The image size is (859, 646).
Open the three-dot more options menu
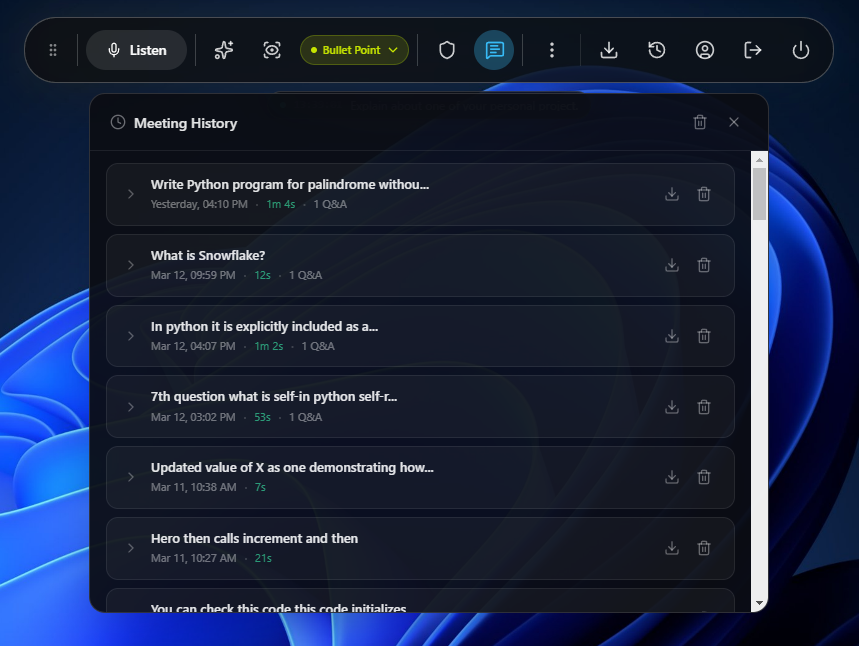tap(552, 49)
